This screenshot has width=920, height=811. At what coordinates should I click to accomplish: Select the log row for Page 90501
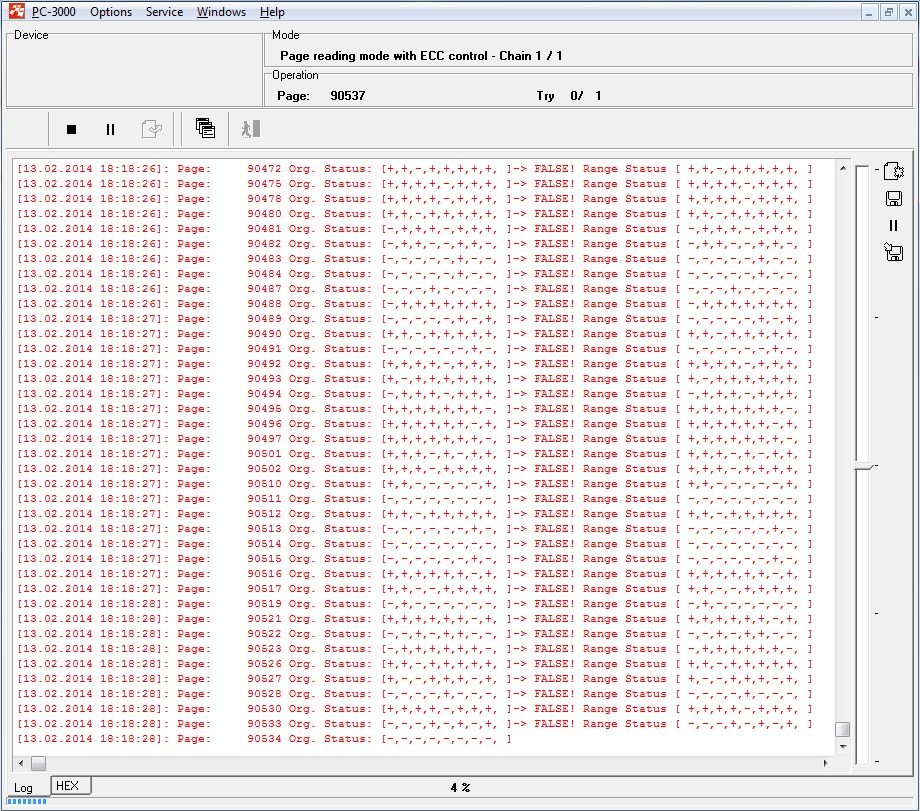[414, 454]
